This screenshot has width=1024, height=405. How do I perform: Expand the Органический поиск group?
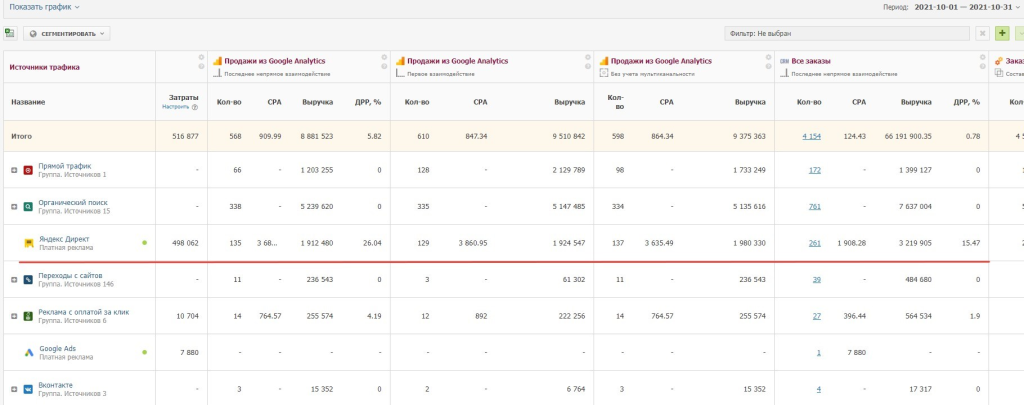tap(13, 207)
